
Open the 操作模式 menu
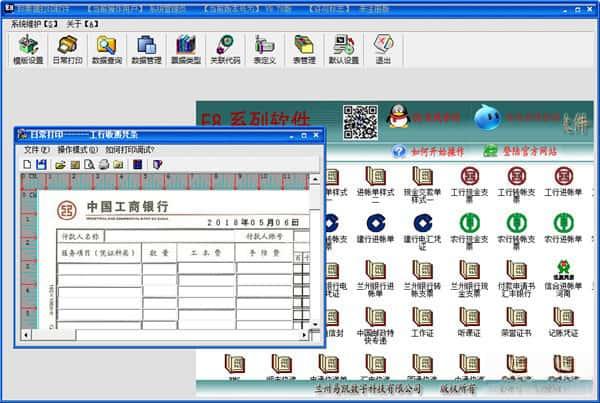click(x=76, y=150)
